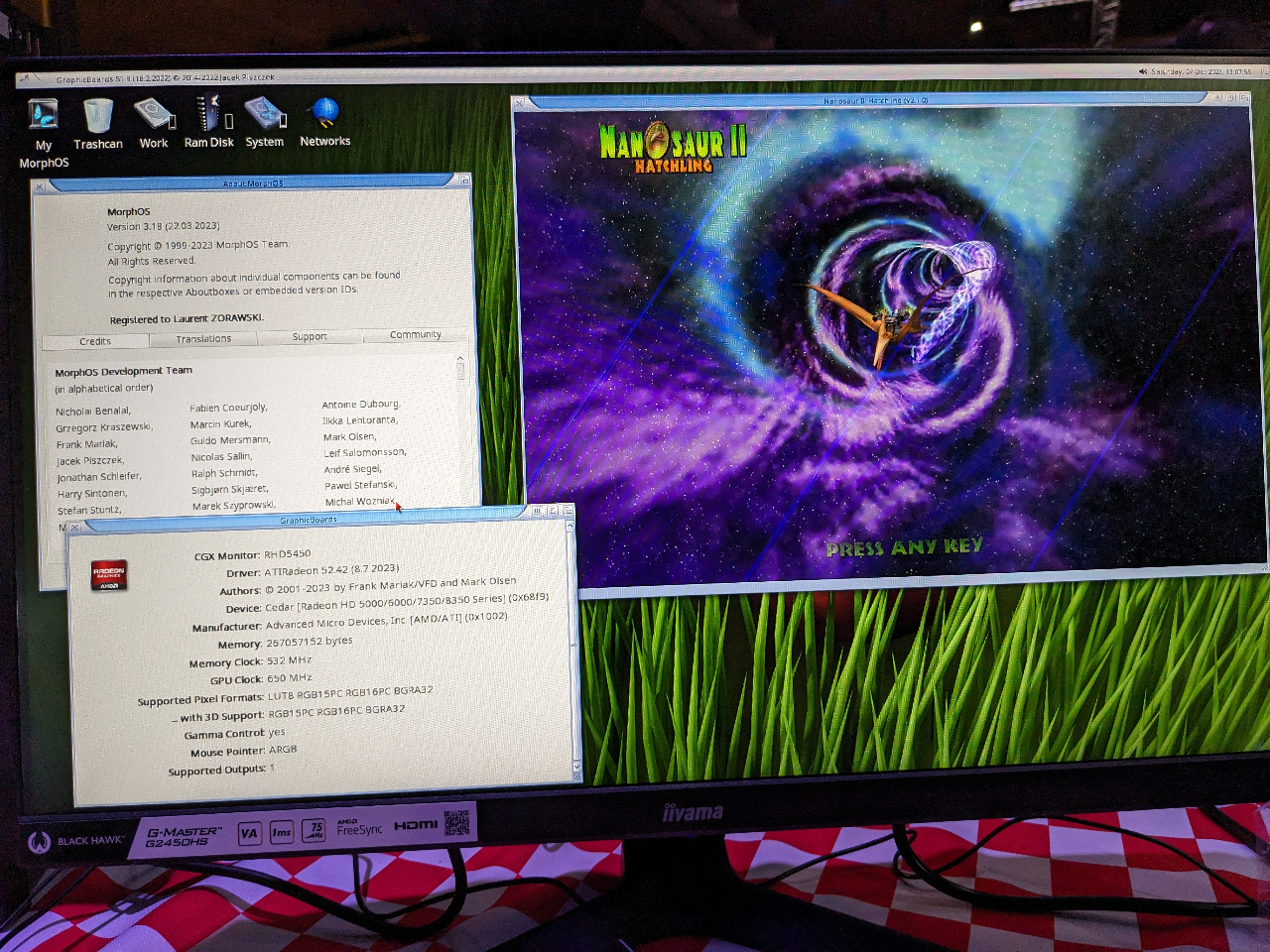Click the Nanosaur window resize corner gadget

tap(1264, 568)
